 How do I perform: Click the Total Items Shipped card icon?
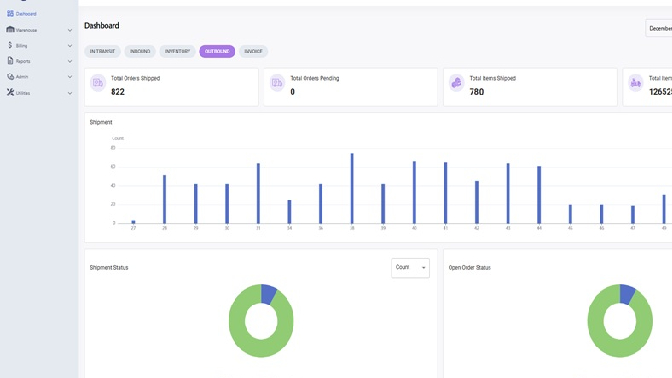pyautogui.click(x=456, y=83)
